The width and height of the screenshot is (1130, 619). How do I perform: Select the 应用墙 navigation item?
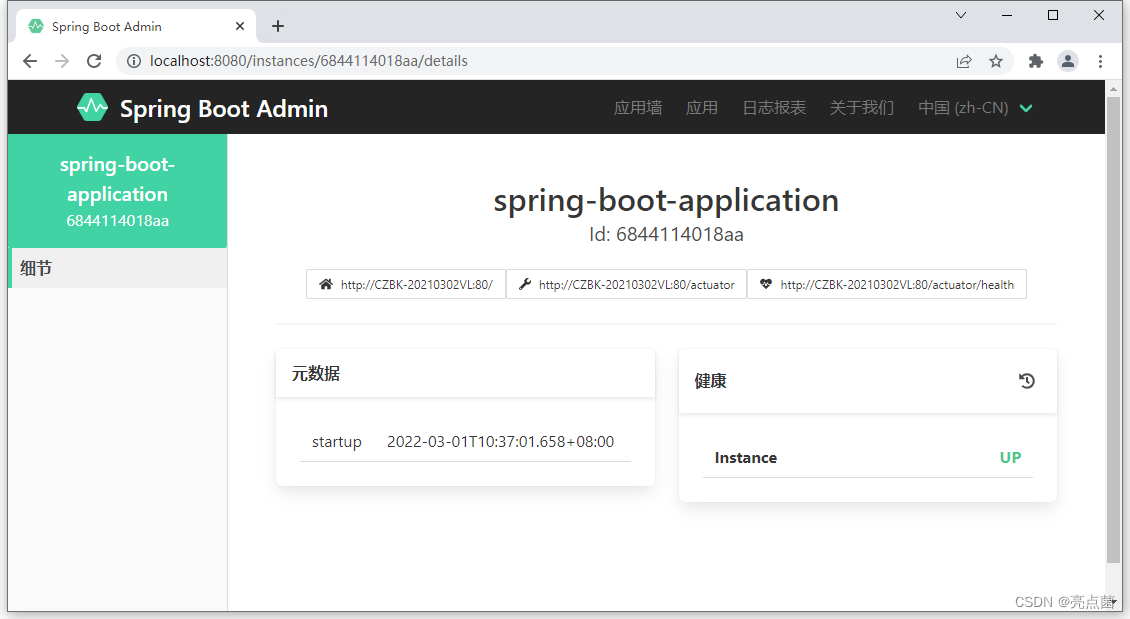click(637, 107)
